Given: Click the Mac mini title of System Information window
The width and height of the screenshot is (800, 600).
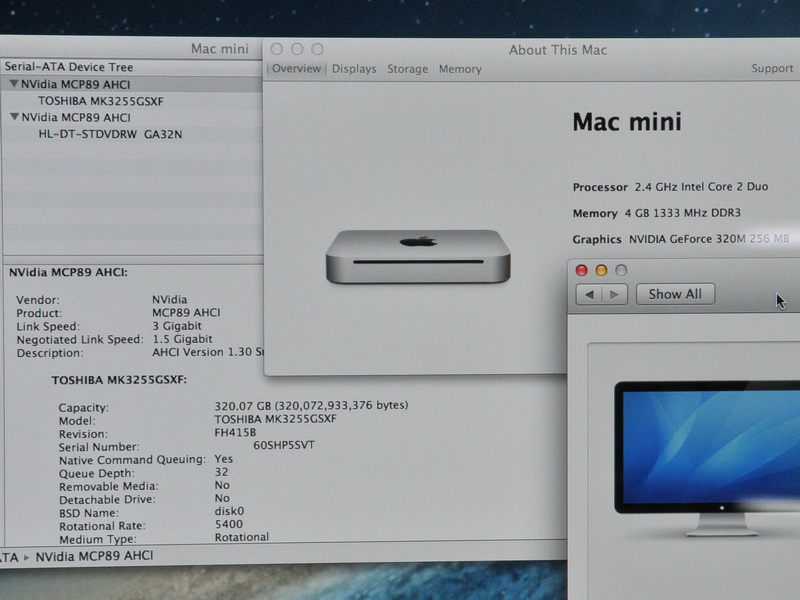Looking at the screenshot, I should (x=220, y=49).
